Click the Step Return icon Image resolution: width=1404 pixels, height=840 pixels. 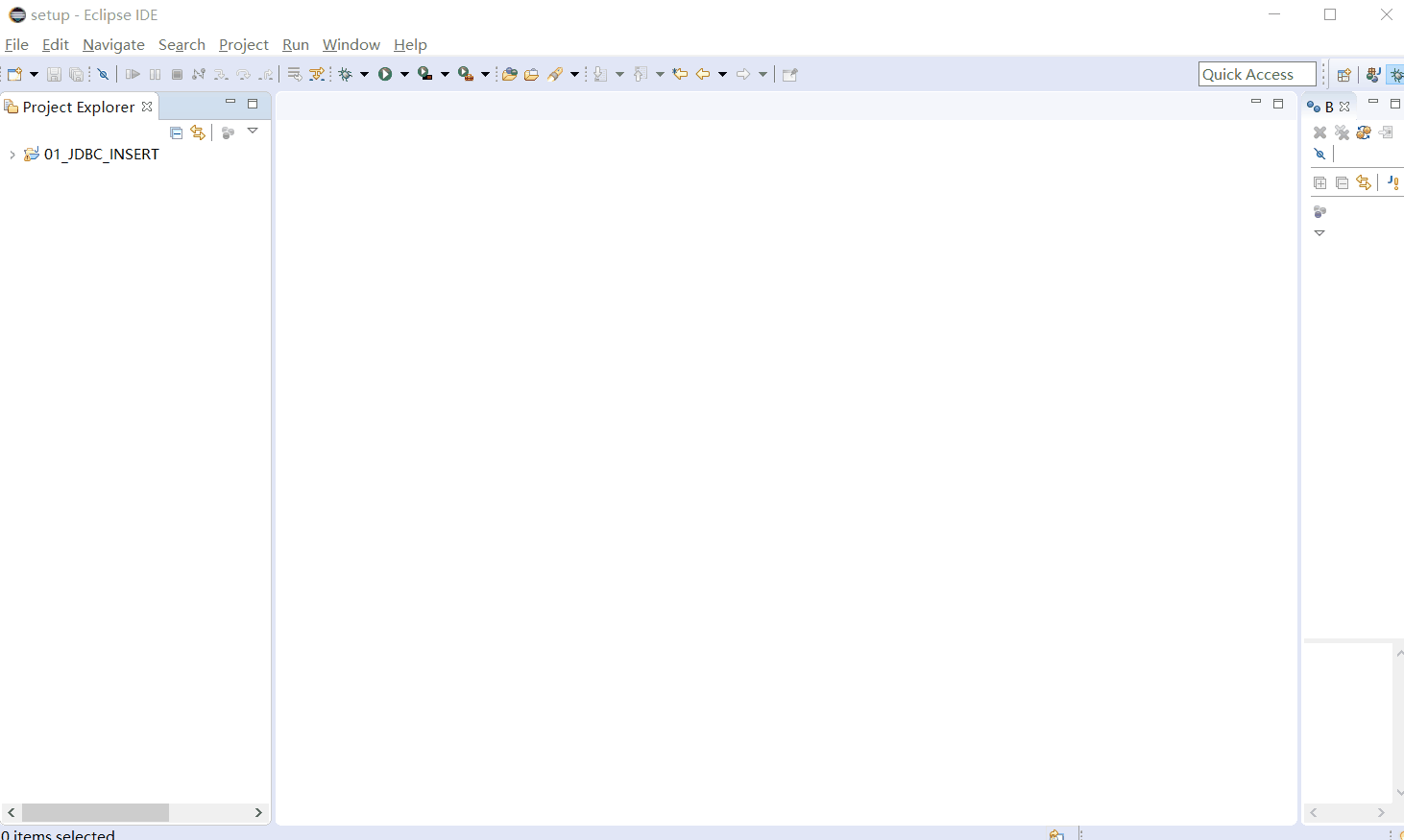266,74
